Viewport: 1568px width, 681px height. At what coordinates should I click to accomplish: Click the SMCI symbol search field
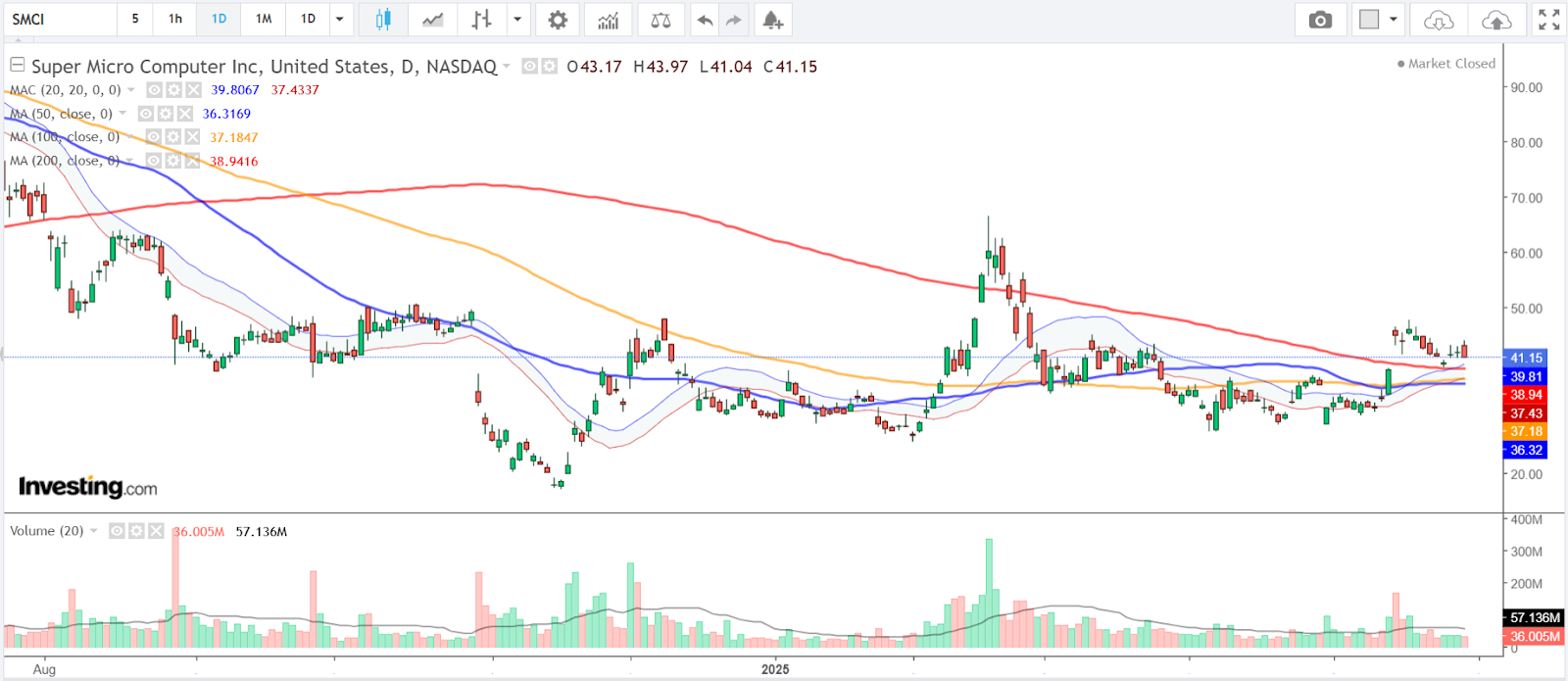point(61,20)
